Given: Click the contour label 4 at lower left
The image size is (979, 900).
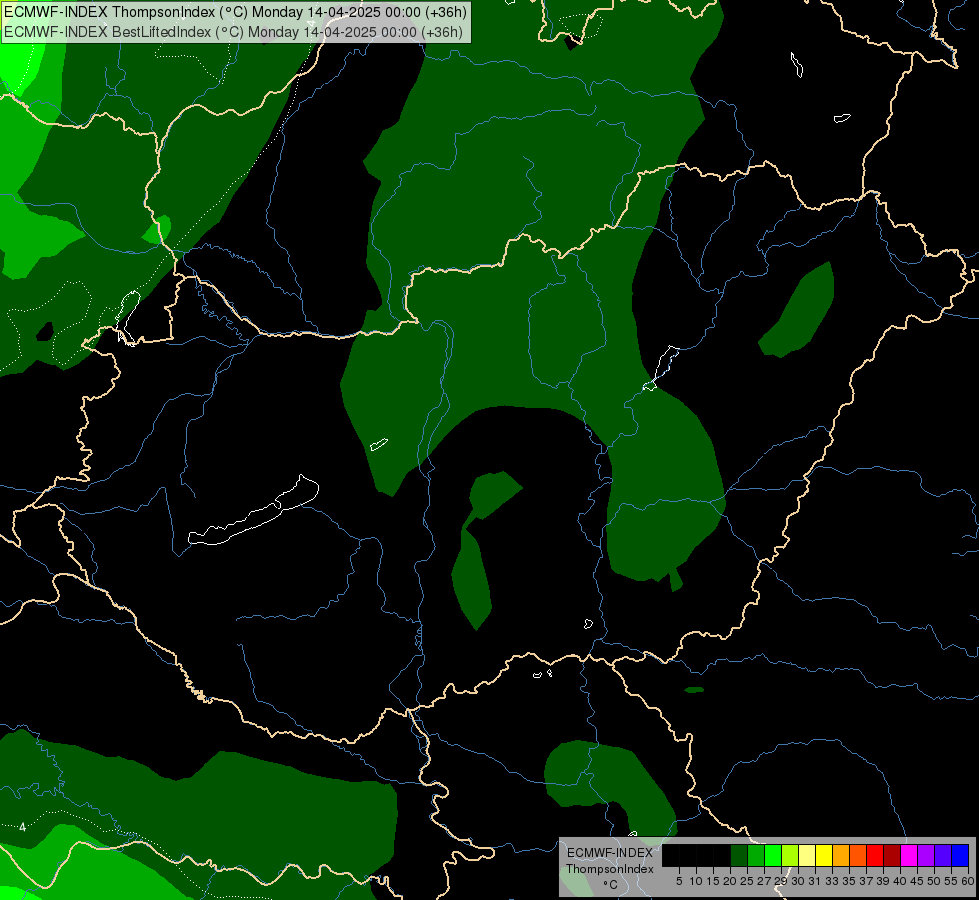Looking at the screenshot, I should [x=22, y=827].
